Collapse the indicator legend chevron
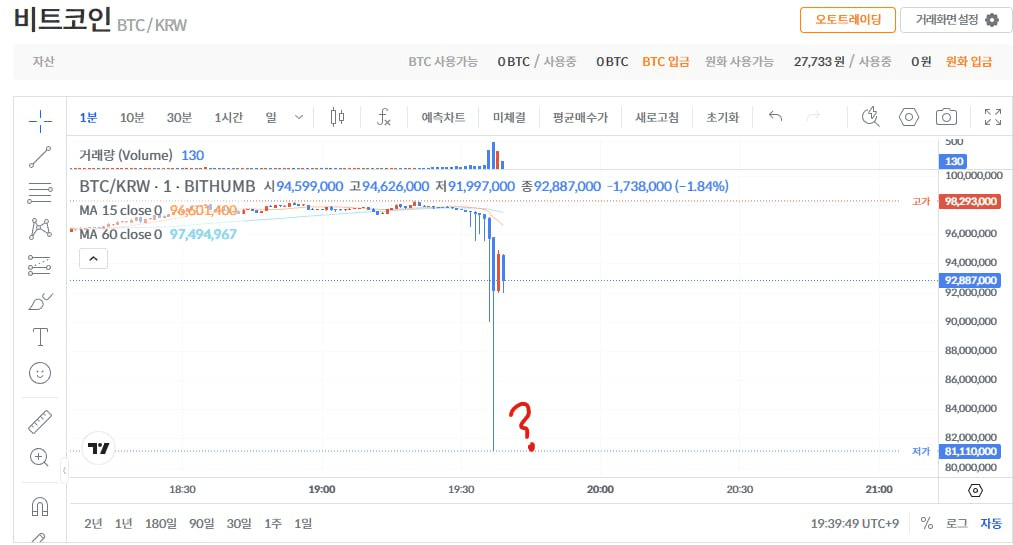Screen dimensions: 1013x545 93,259
